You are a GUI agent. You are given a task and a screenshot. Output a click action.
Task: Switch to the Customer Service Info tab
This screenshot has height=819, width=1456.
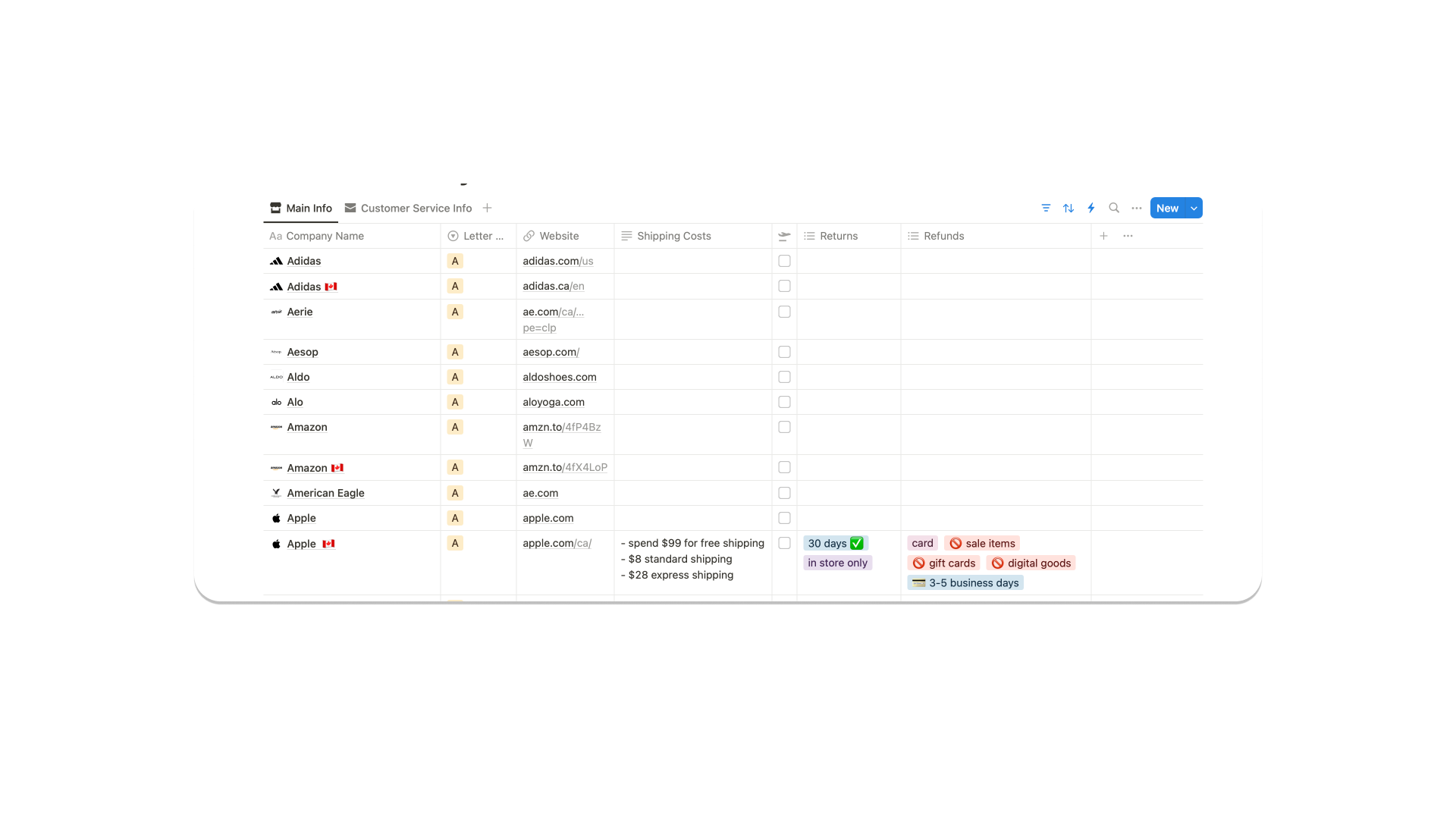[408, 208]
